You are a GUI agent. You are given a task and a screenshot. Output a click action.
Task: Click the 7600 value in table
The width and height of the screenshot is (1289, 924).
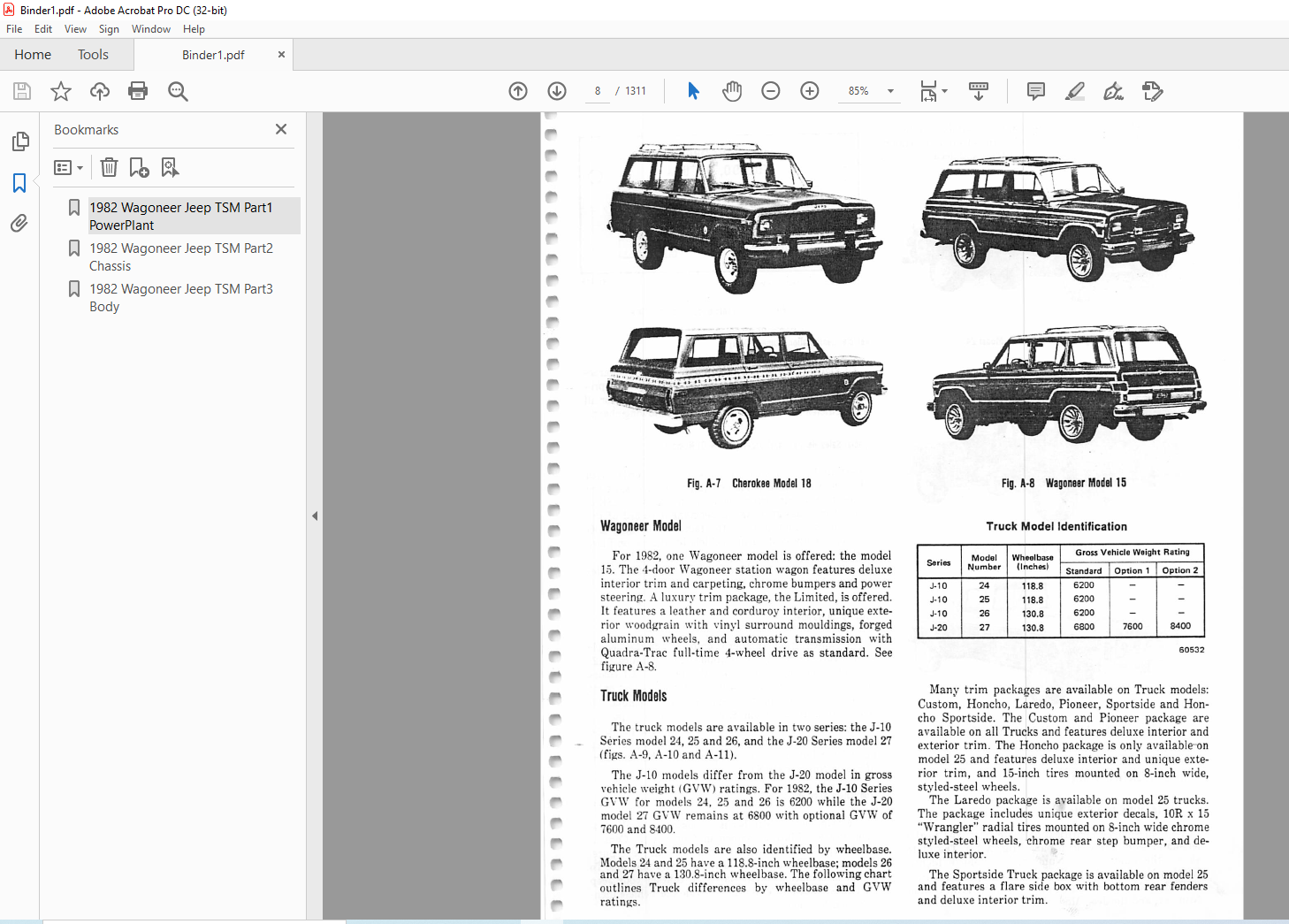[1133, 626]
